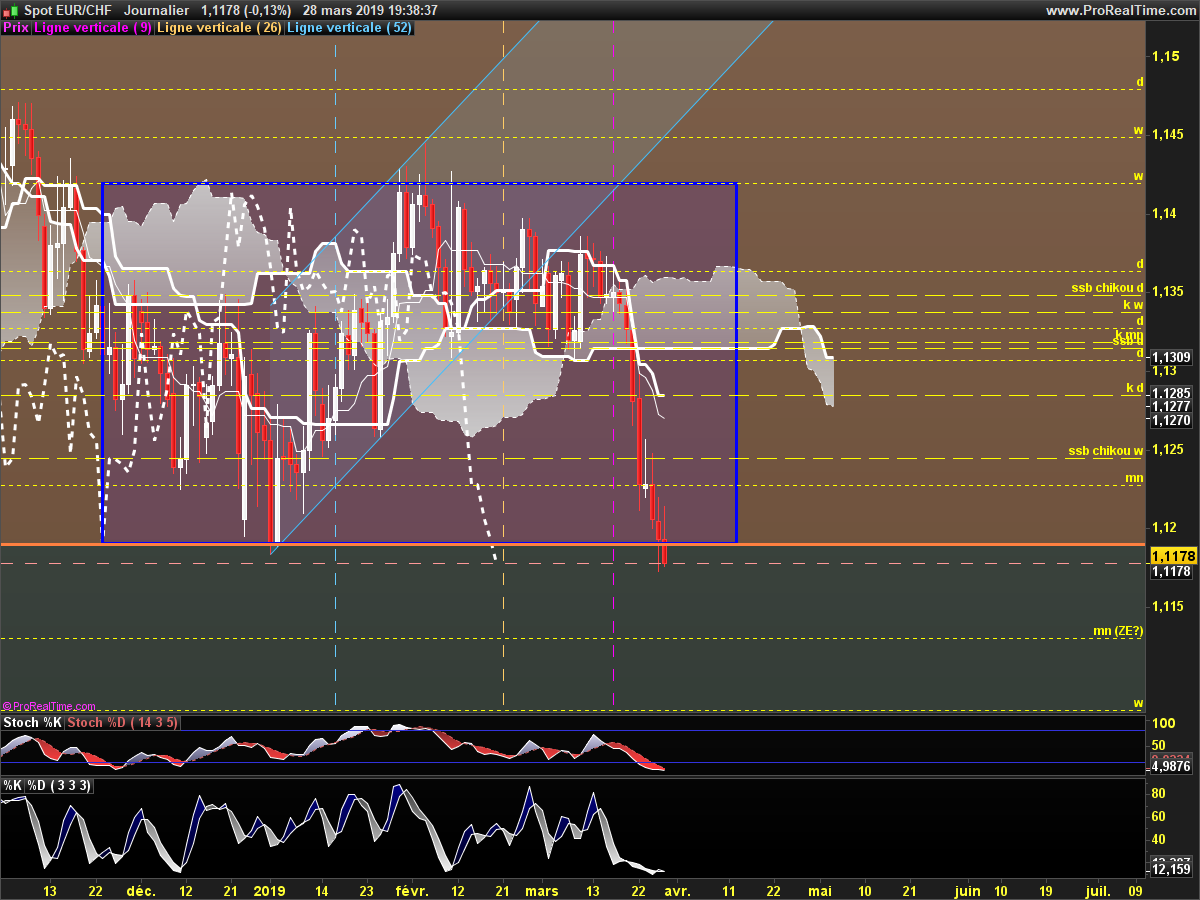Click the ssb chikou d level label
Screen dimensions: 1200x900
1105,288
